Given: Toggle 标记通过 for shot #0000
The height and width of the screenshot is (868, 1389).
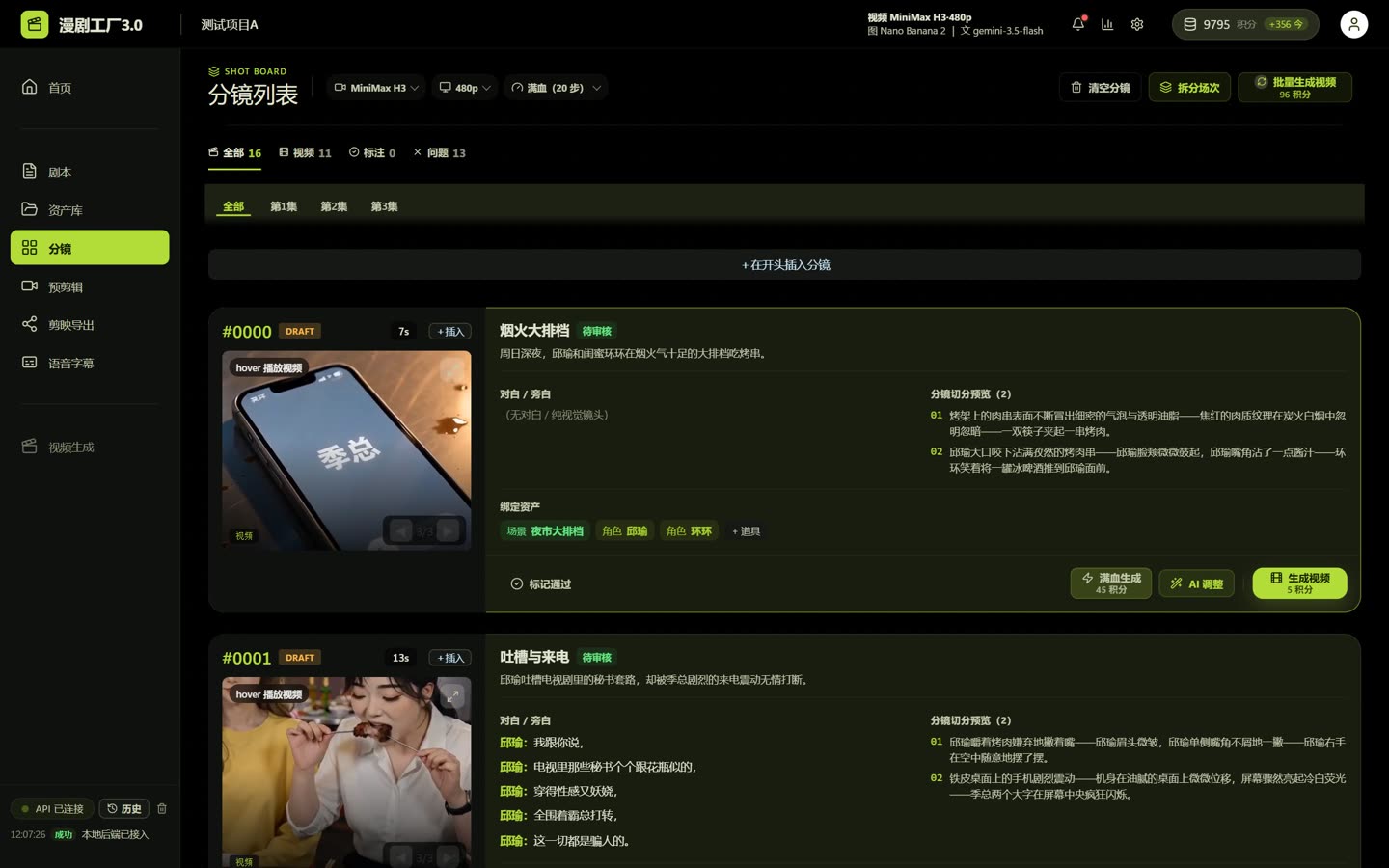Looking at the screenshot, I should [x=541, y=583].
